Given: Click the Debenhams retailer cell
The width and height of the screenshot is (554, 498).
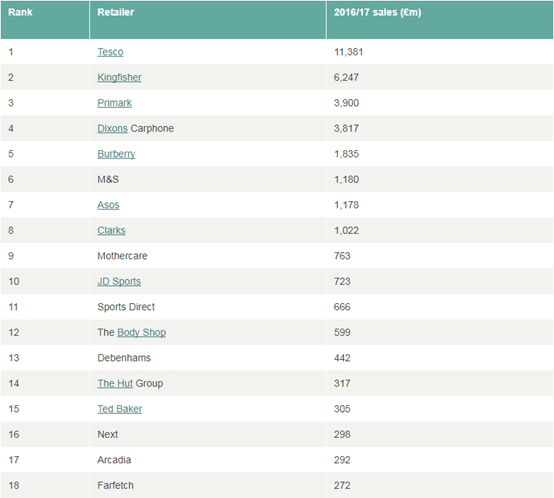Looking at the screenshot, I should pyautogui.click(x=208, y=358).
